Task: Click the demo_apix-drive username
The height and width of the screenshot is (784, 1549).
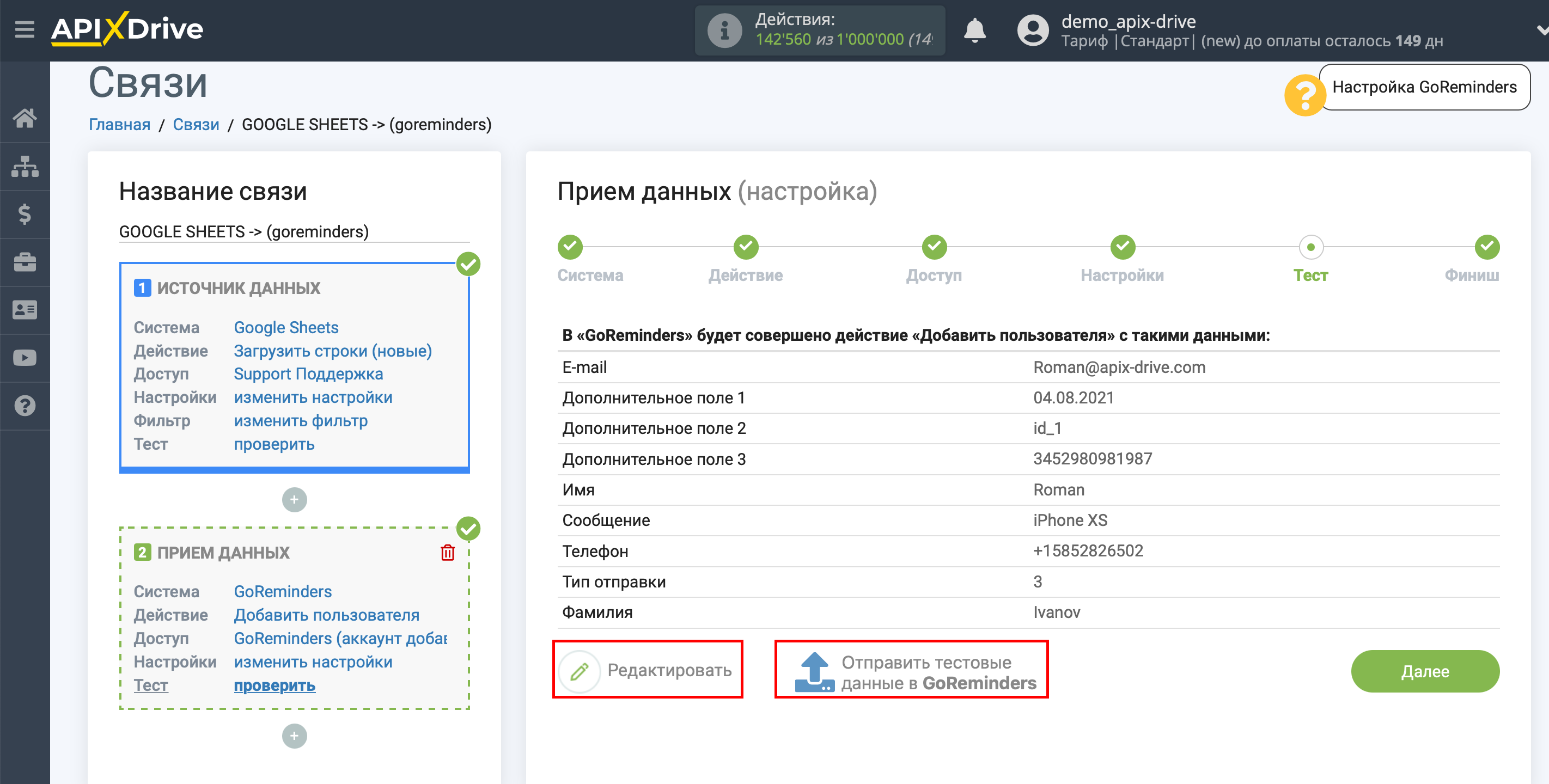Action: 1128,22
